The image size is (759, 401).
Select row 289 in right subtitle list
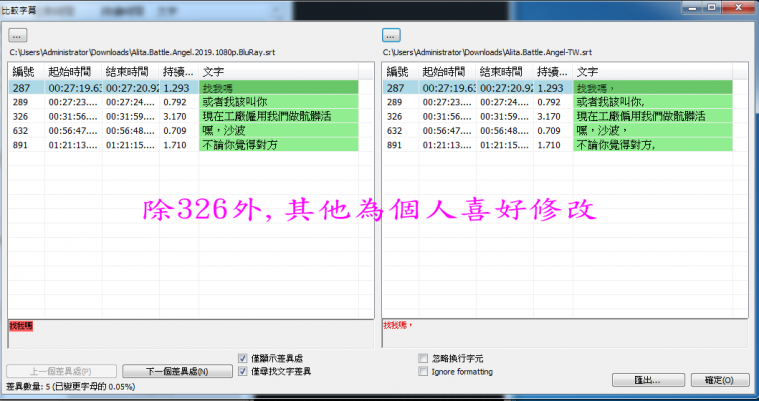coord(558,102)
